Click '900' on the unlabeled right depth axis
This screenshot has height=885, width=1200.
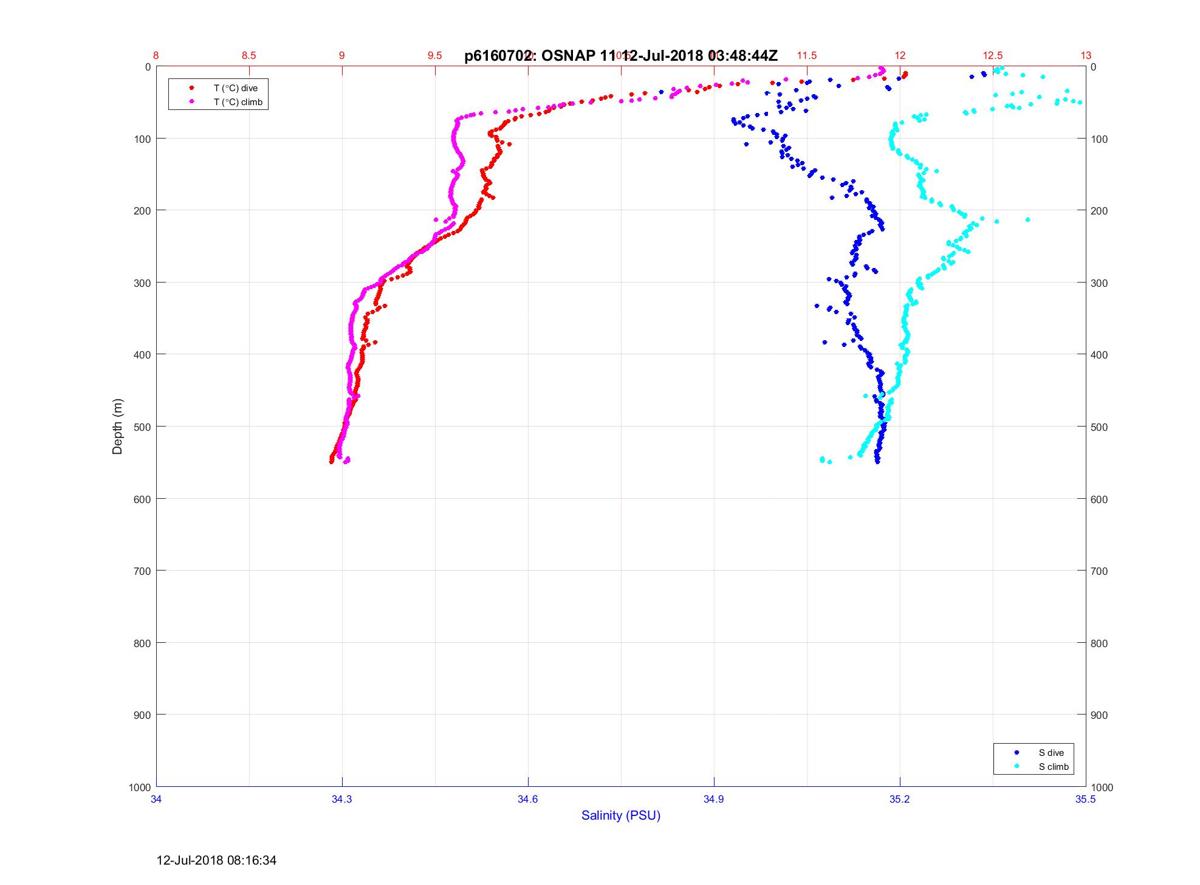[x=1100, y=715]
